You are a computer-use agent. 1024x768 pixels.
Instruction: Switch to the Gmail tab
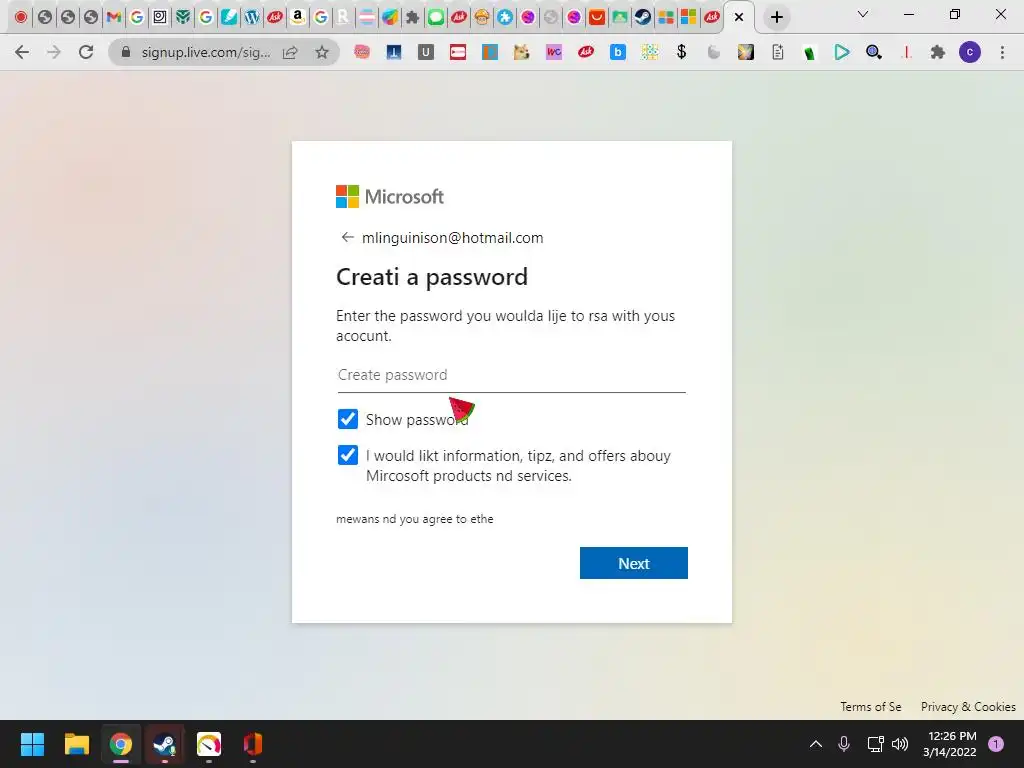point(114,17)
